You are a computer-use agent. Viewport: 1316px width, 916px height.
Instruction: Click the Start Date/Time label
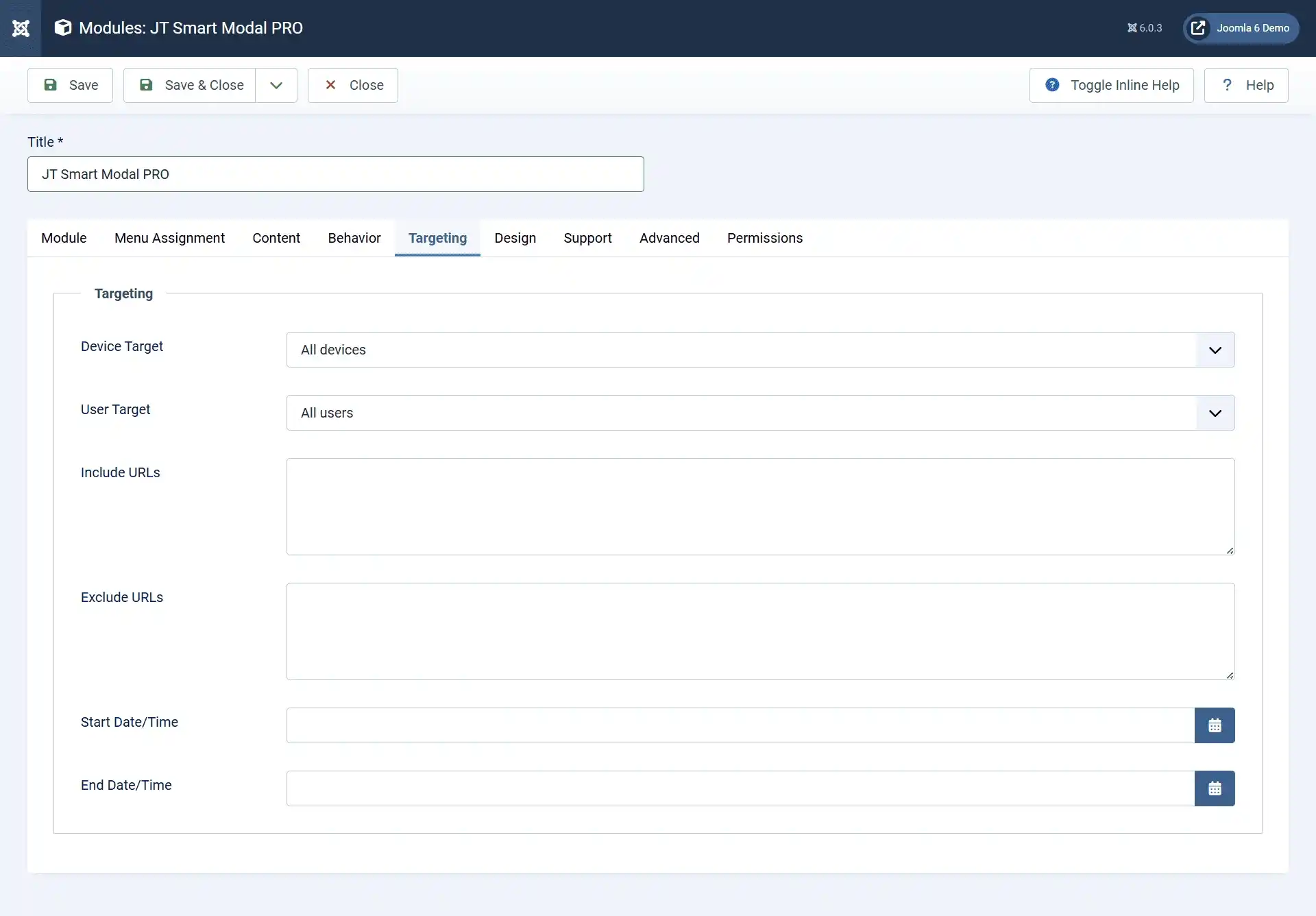point(130,722)
